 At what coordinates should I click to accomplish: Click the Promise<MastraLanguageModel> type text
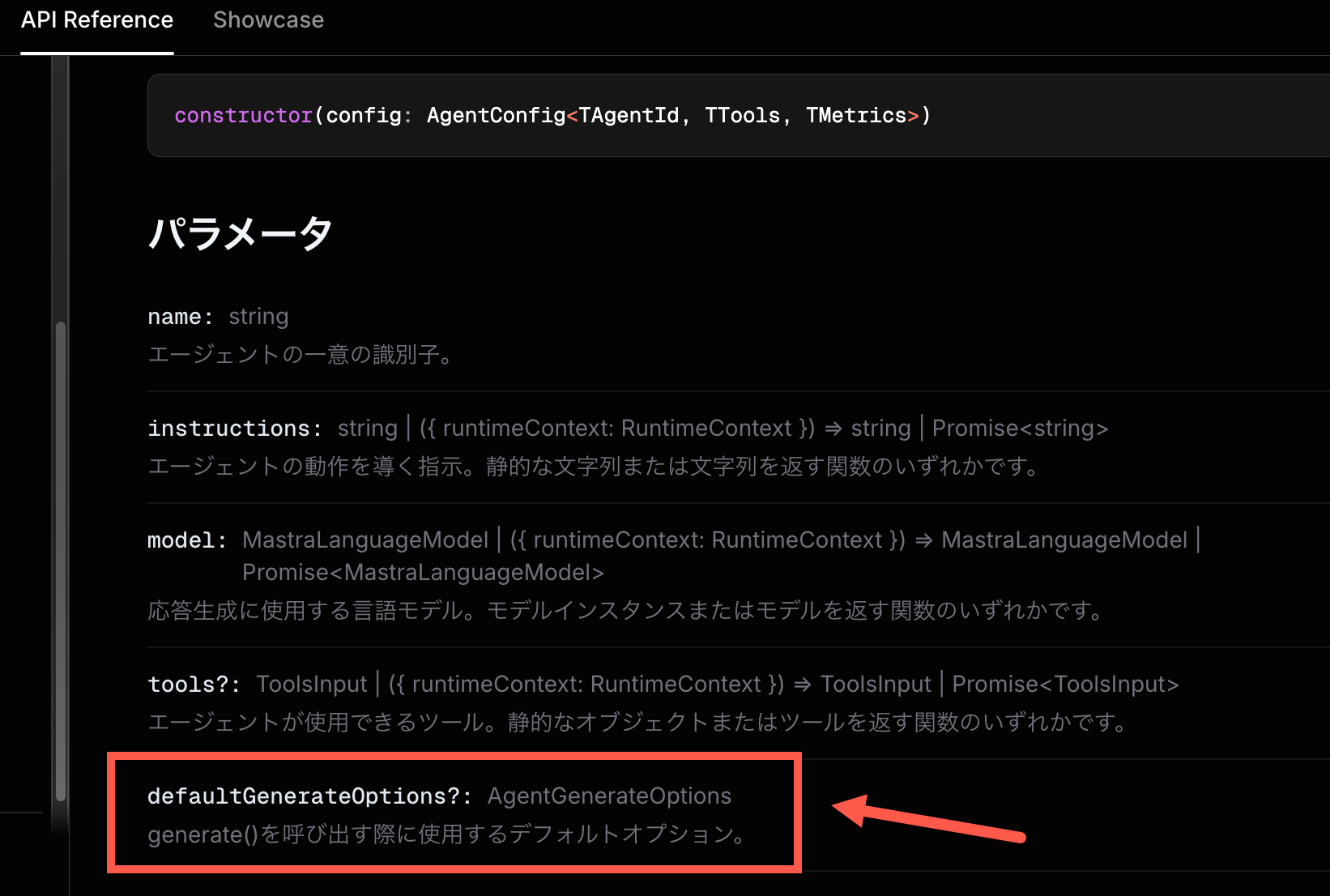(423, 573)
